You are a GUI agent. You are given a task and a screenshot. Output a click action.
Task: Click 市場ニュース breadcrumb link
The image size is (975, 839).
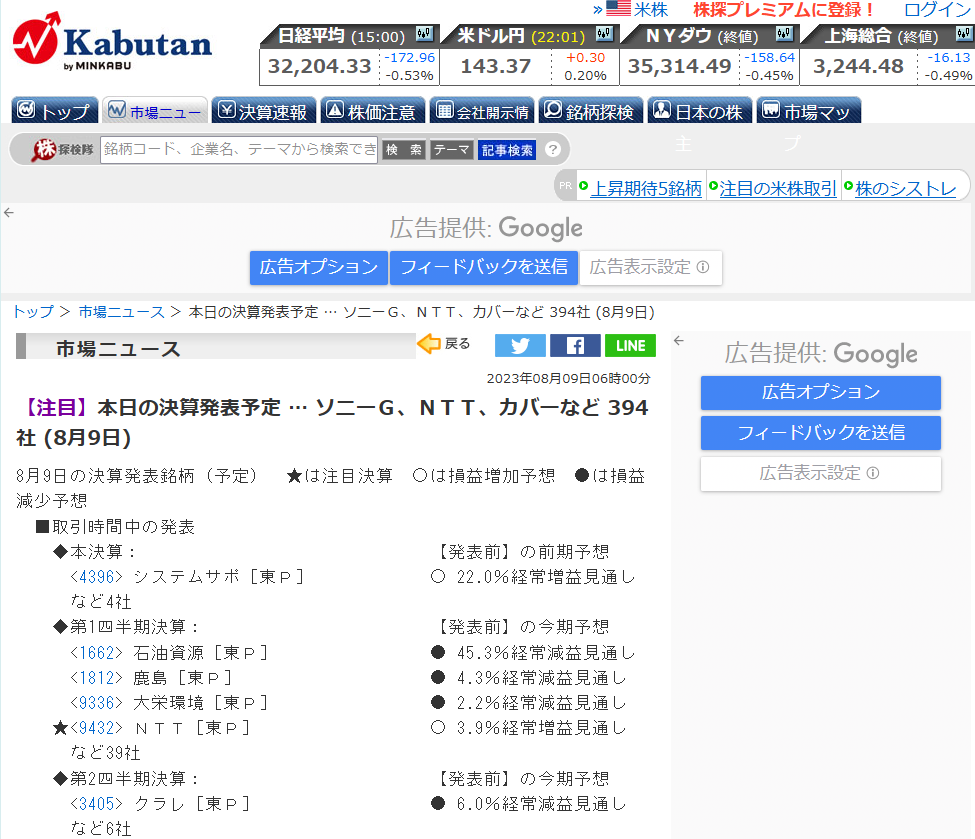121,312
